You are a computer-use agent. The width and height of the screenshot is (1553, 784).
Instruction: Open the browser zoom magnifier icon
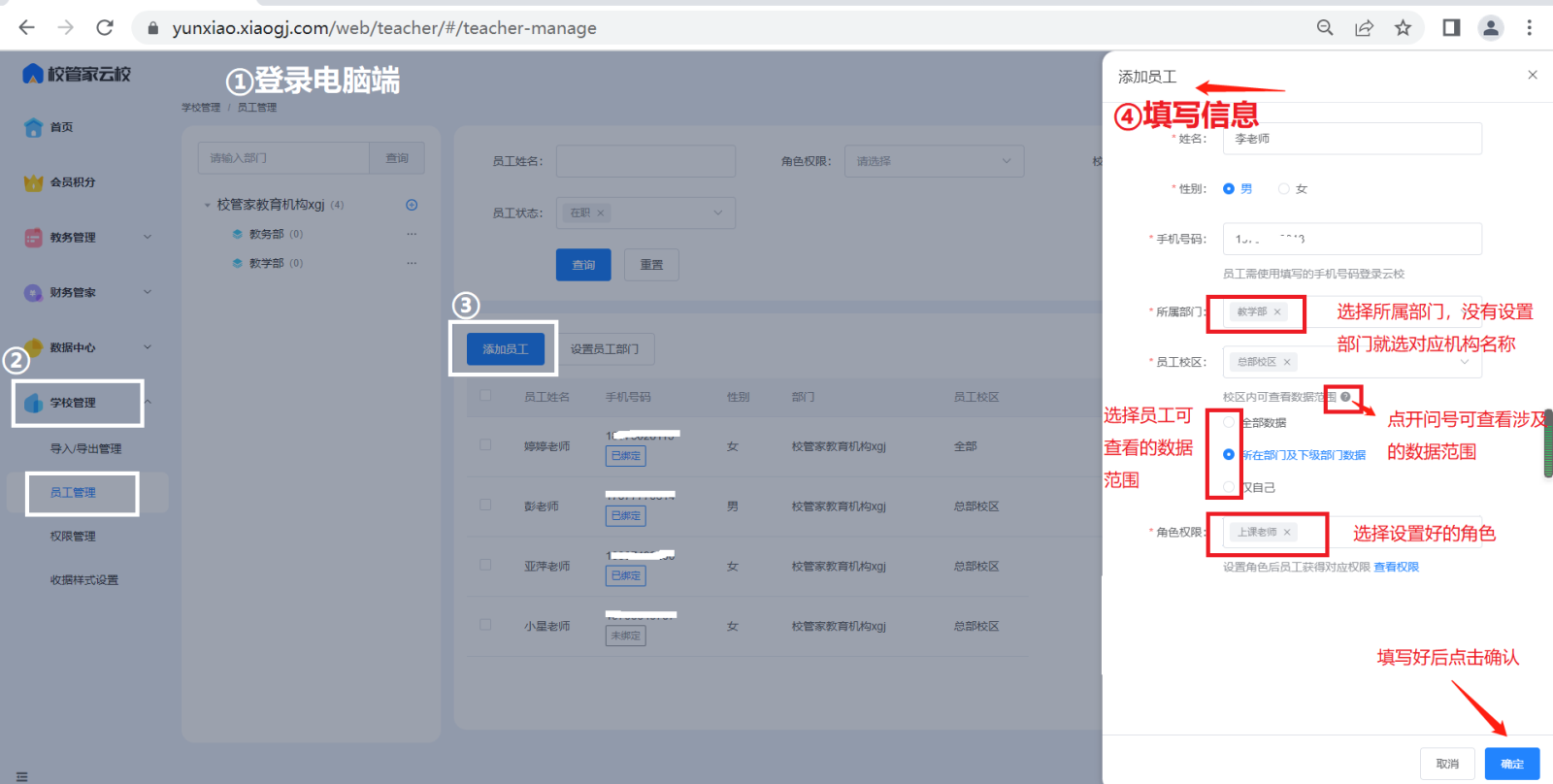tap(1325, 28)
